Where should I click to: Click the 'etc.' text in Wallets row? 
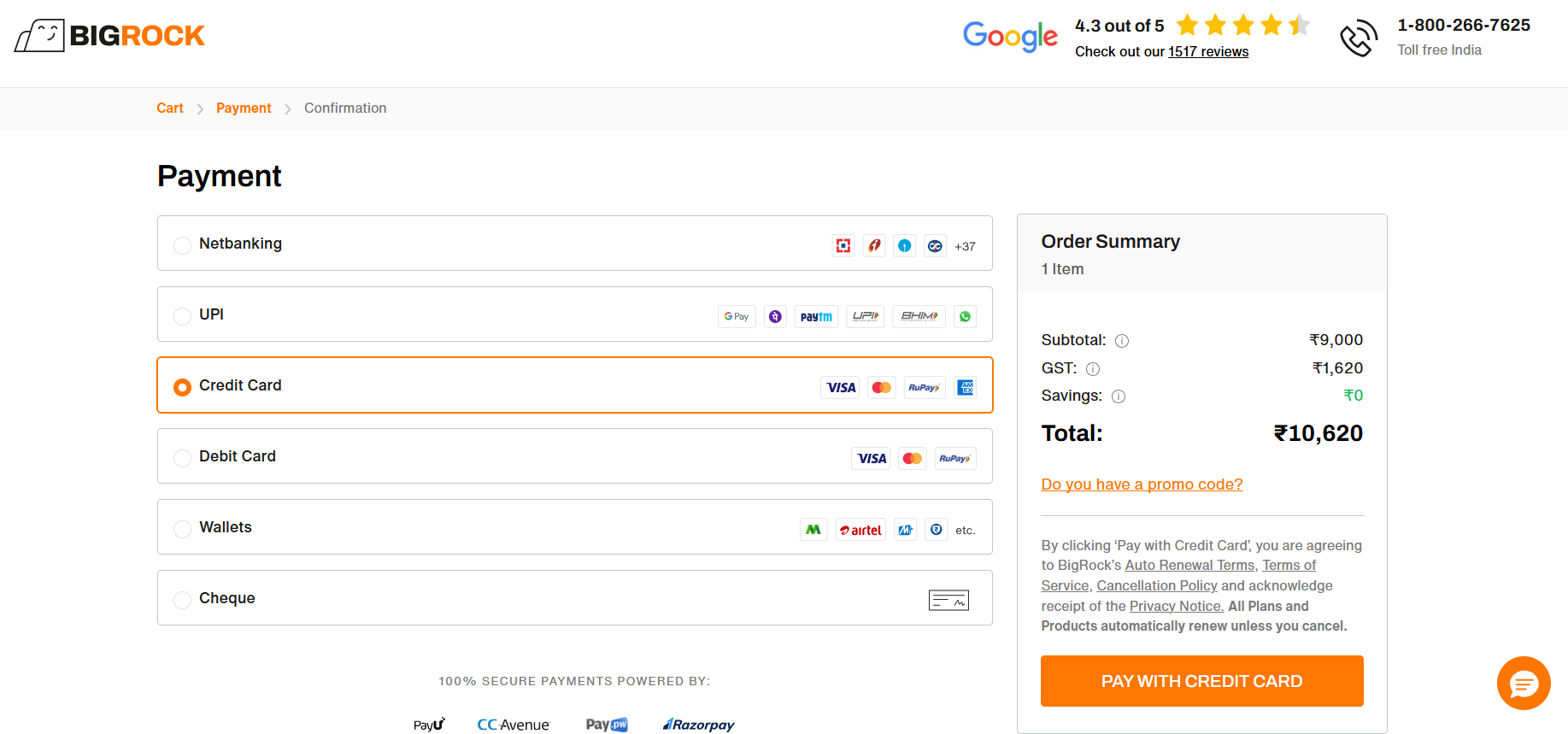coord(966,531)
